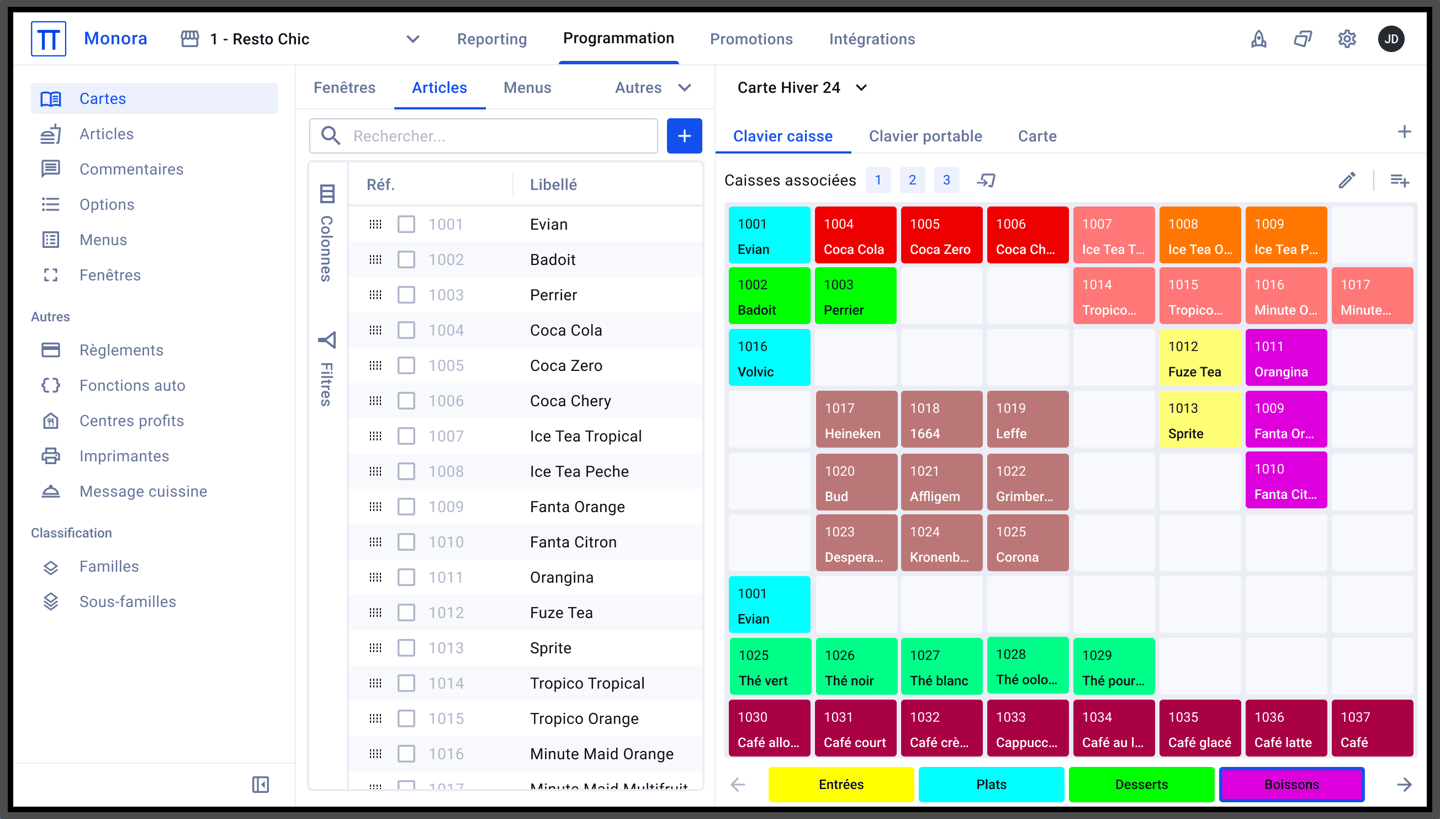
Task: Click the edit pencil icon for keyboard
Action: [1347, 181]
